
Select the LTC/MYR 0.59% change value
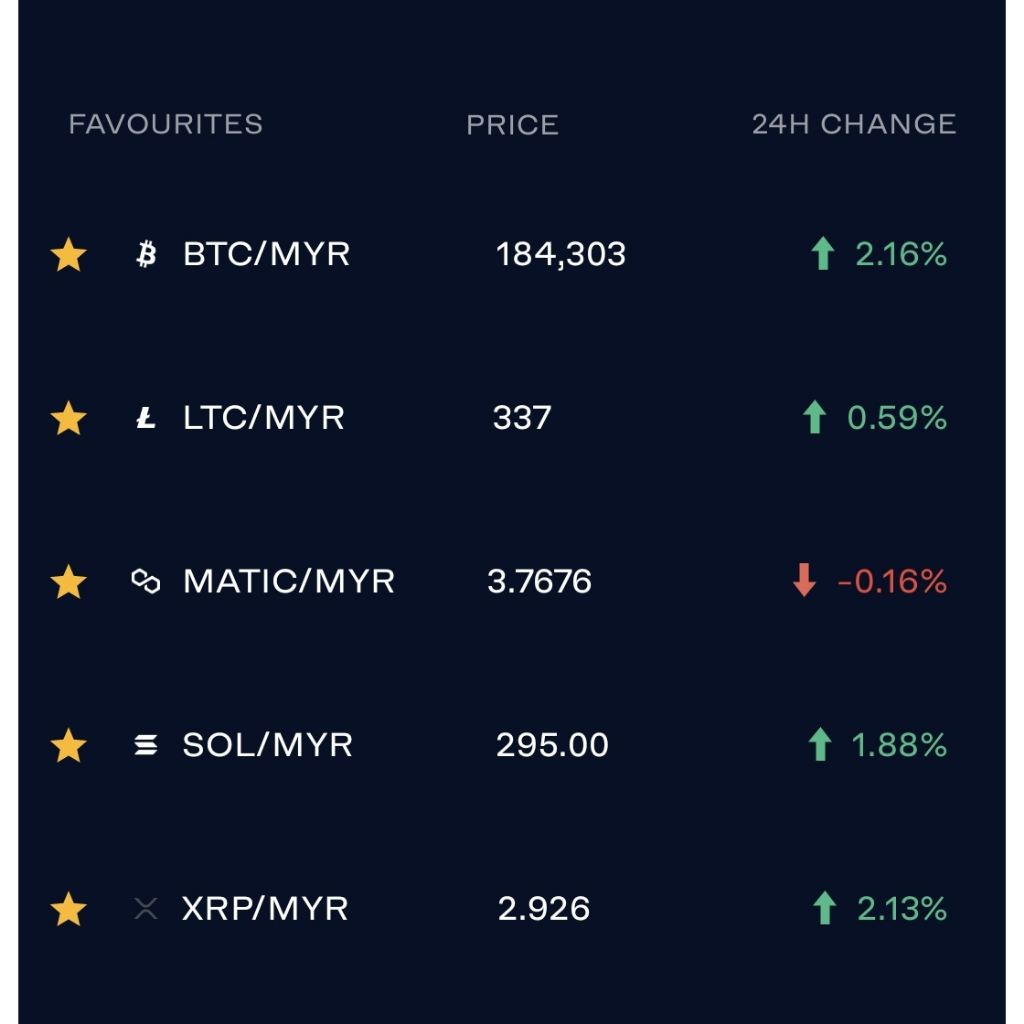(897, 418)
